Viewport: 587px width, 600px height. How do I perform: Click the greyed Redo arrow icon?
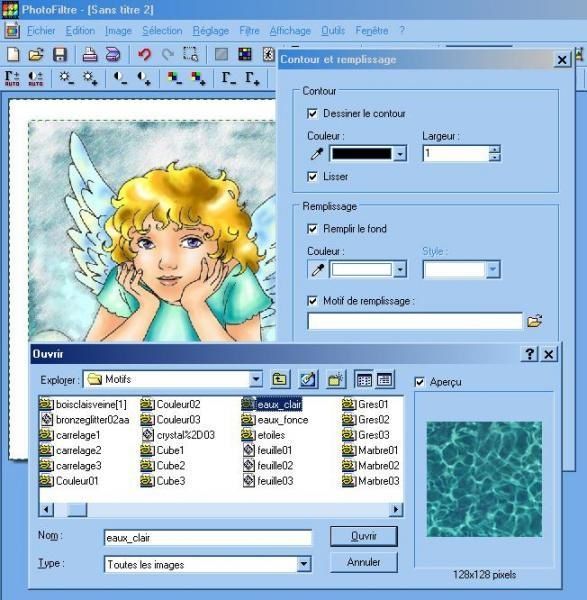coord(168,54)
